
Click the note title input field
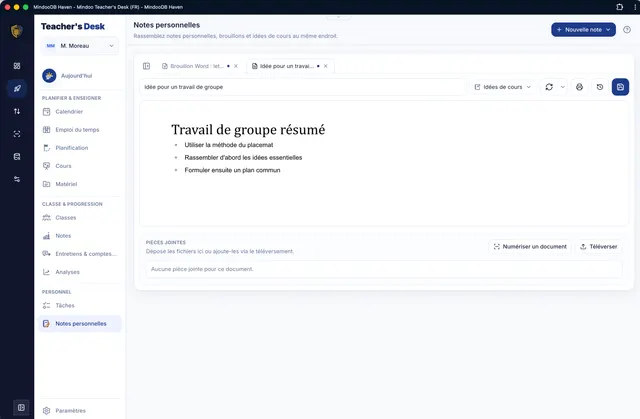click(x=302, y=87)
